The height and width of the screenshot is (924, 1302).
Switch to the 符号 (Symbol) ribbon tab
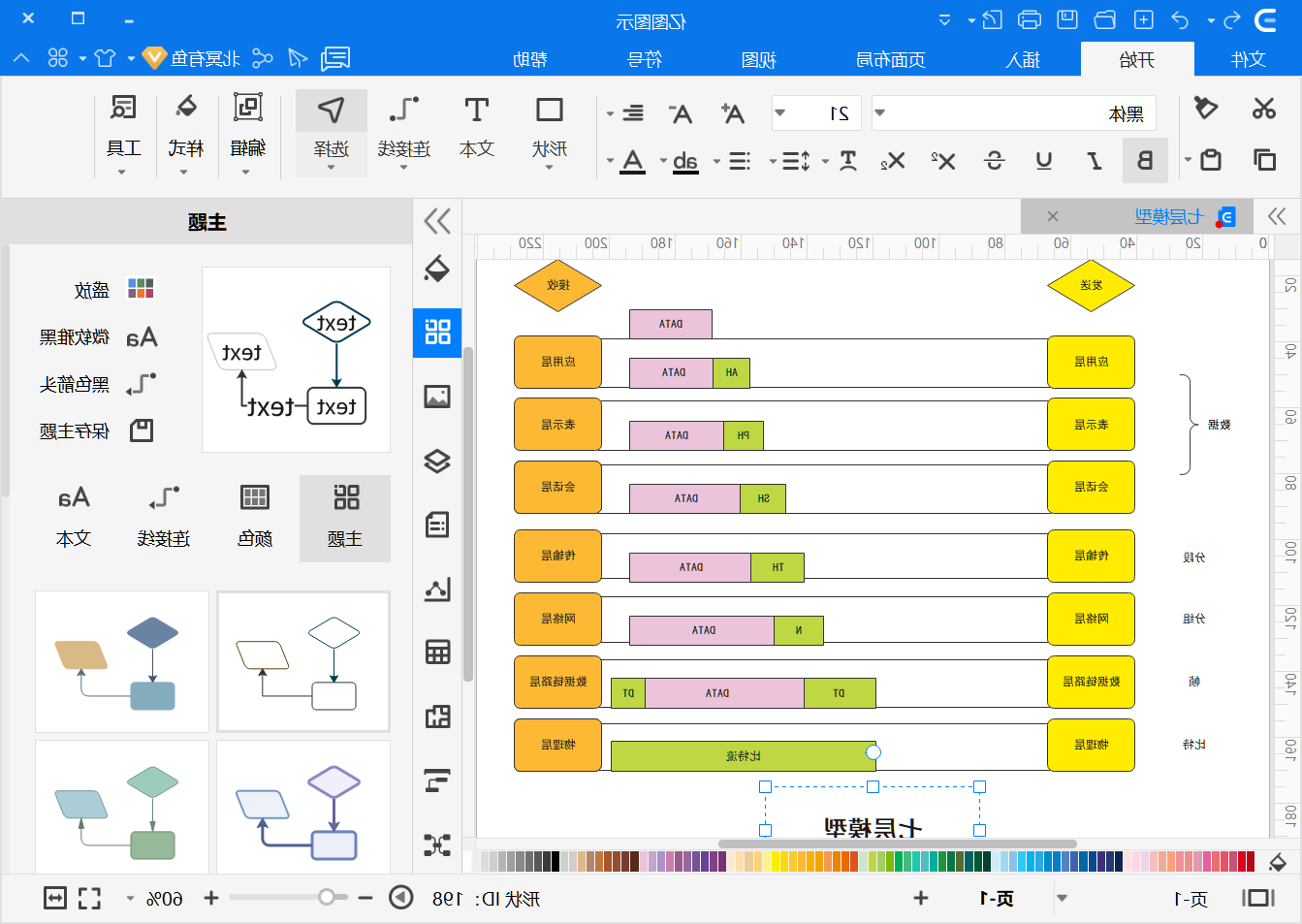(x=645, y=59)
